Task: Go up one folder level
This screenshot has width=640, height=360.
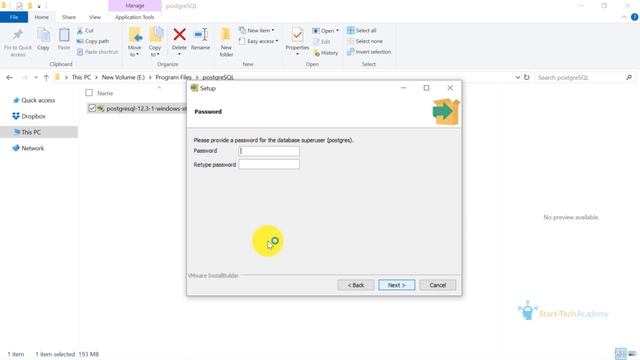Action: pos(46,78)
